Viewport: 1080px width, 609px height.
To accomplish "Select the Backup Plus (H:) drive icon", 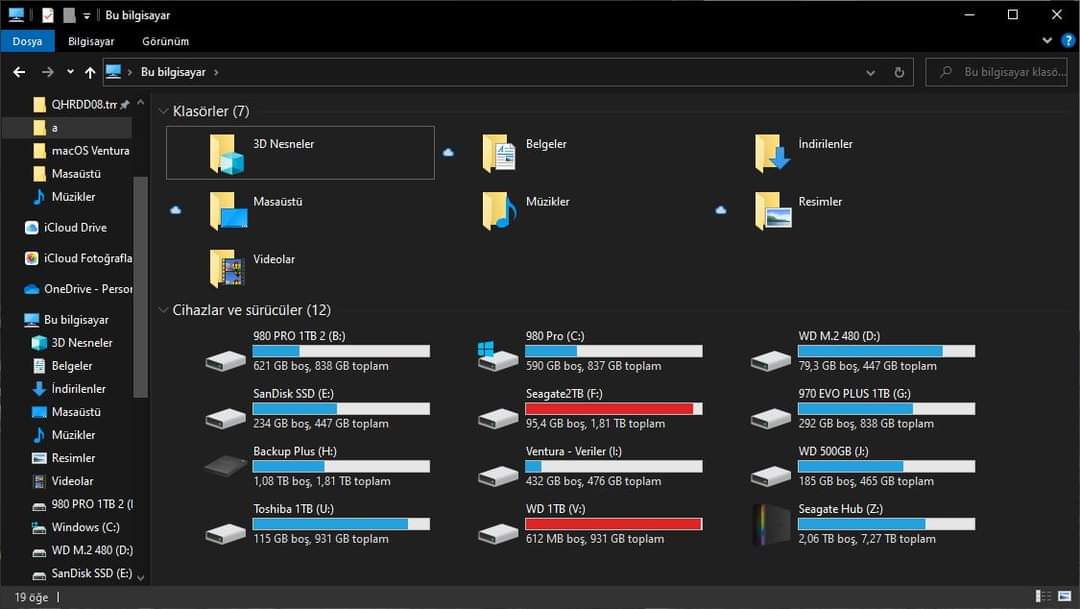I will pos(226,467).
